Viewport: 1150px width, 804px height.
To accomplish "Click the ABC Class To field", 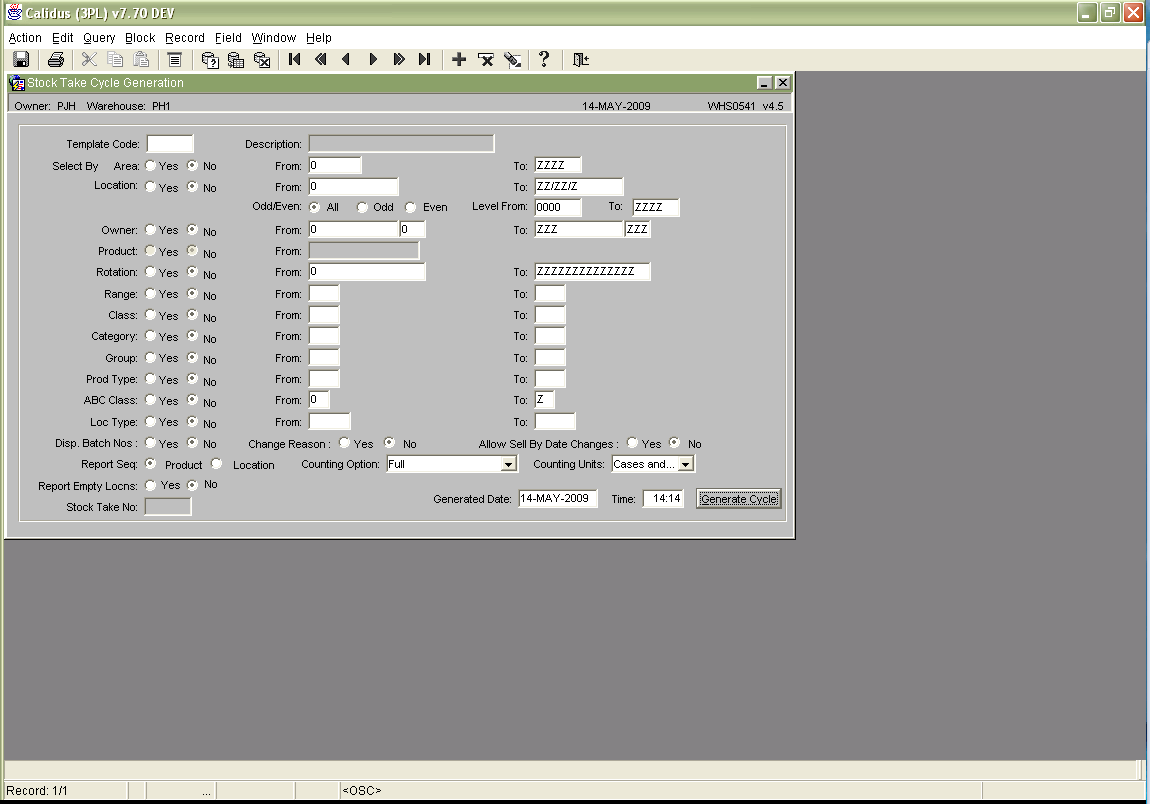I will click(x=544, y=400).
